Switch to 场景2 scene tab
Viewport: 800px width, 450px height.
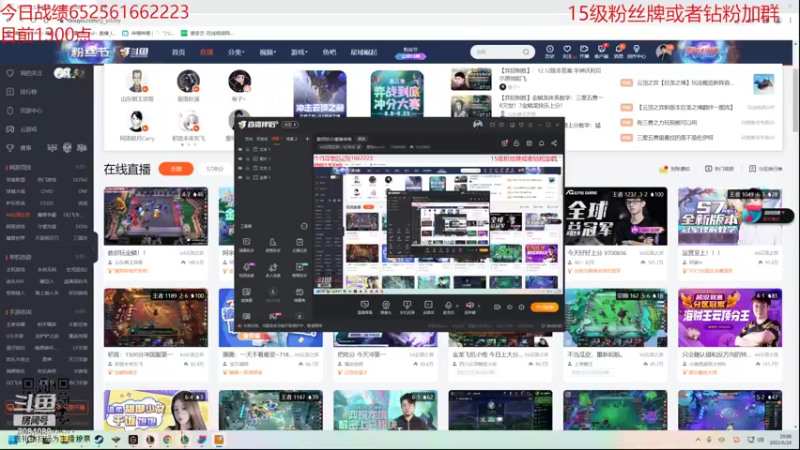pos(291,139)
